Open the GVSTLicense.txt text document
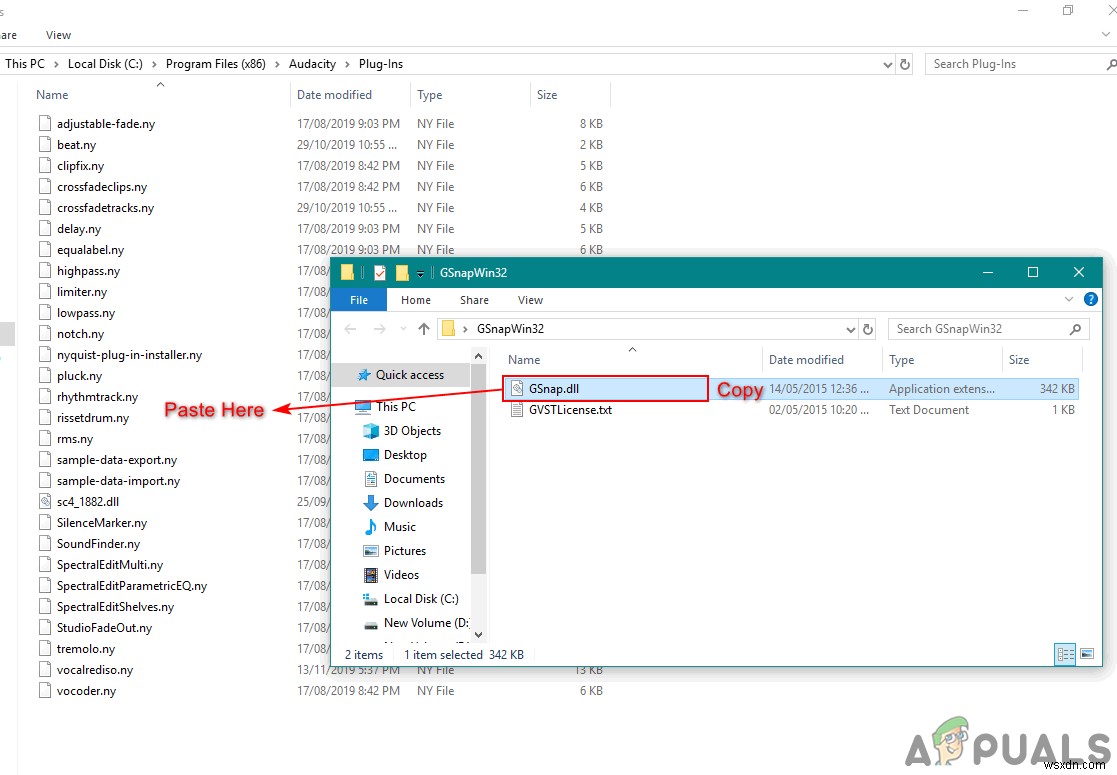 tap(570, 410)
